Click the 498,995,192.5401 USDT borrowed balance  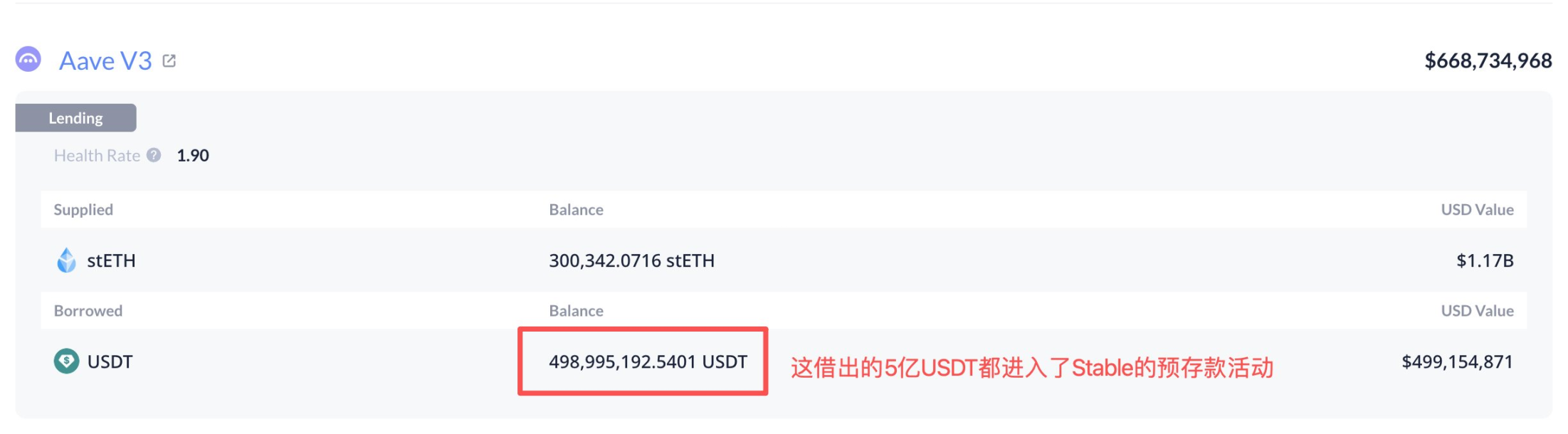pyautogui.click(x=648, y=362)
